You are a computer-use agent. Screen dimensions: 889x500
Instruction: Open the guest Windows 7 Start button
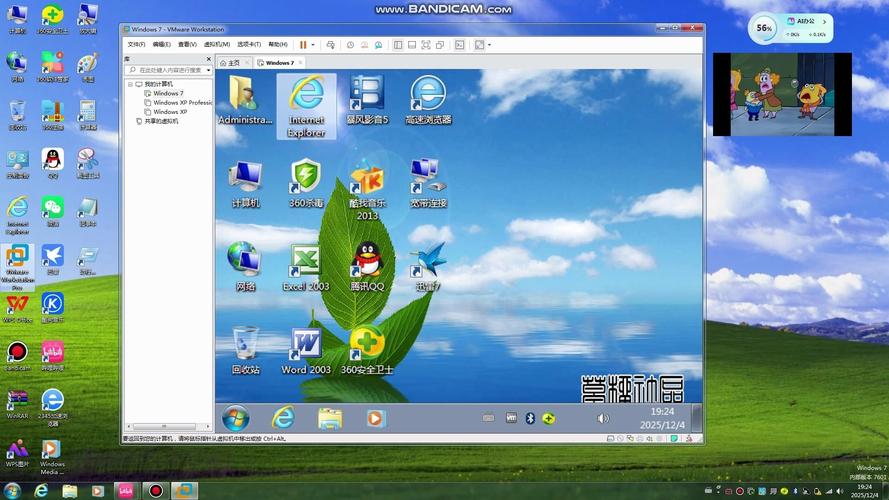point(235,418)
